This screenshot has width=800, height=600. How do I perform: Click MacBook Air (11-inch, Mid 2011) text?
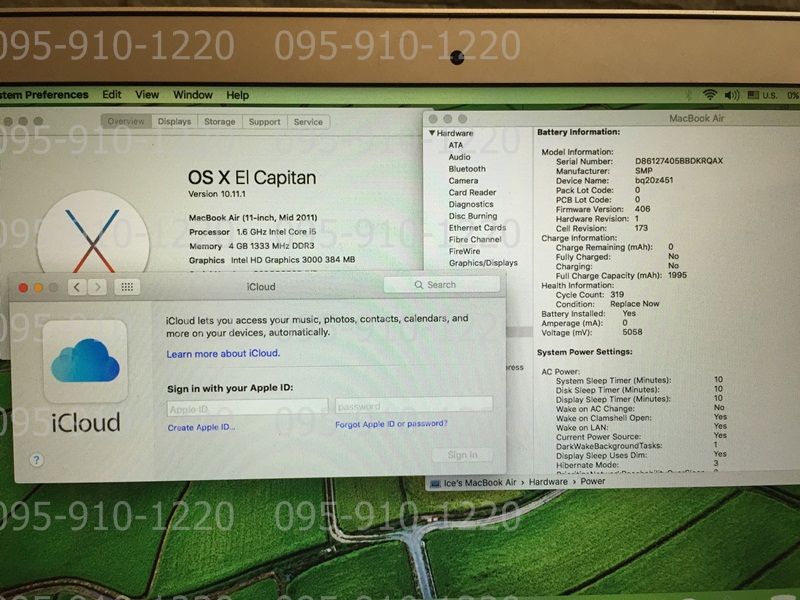pyautogui.click(x=253, y=217)
